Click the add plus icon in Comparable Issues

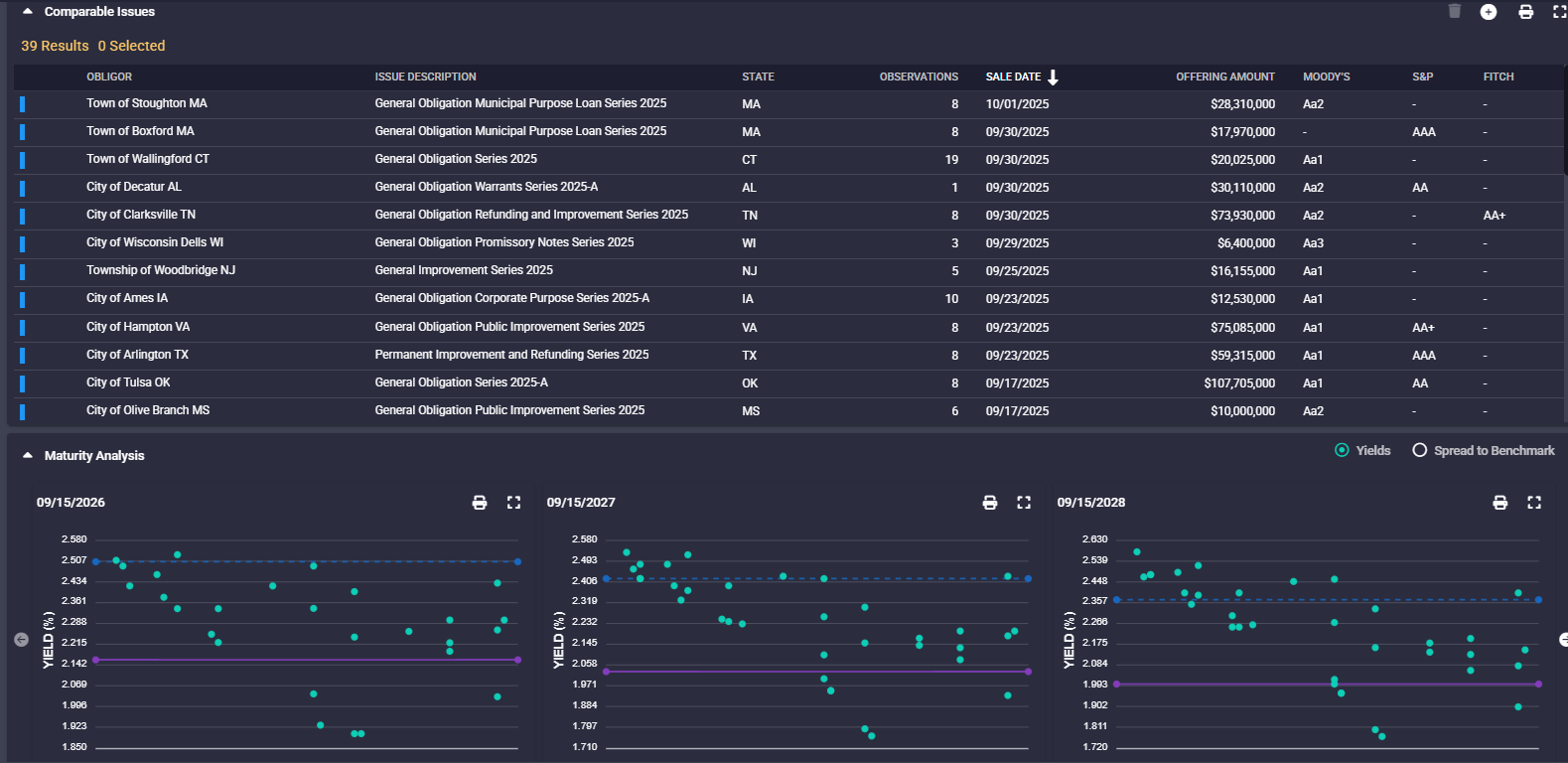pyautogui.click(x=1489, y=12)
